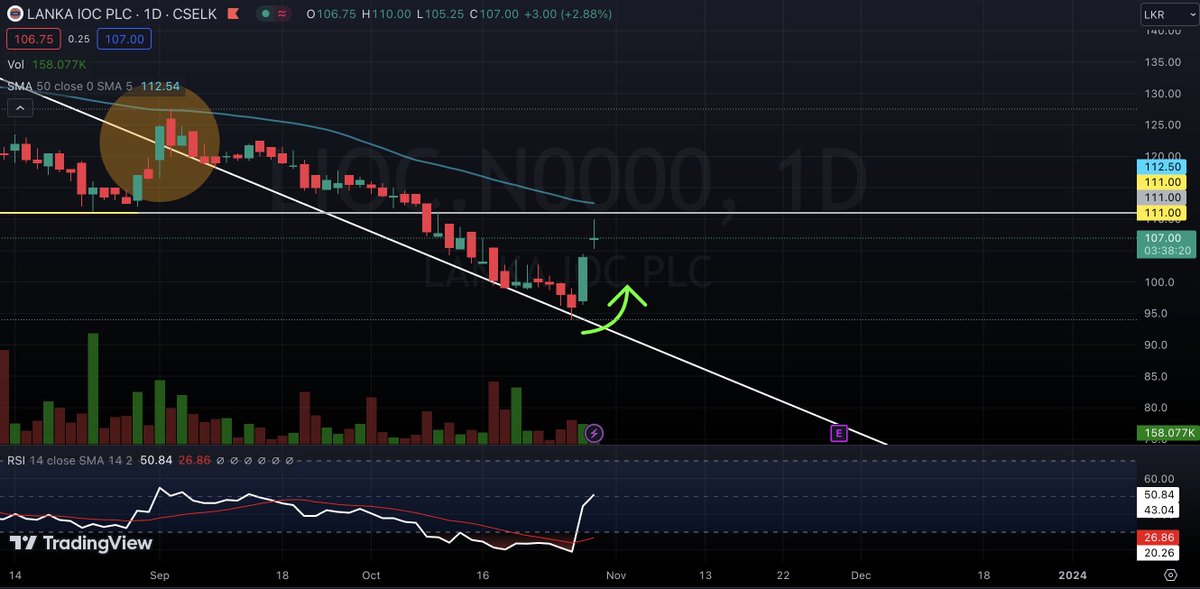This screenshot has height=589, width=1200.
Task: Click the 0.25 spread value
Action: click(x=78, y=39)
